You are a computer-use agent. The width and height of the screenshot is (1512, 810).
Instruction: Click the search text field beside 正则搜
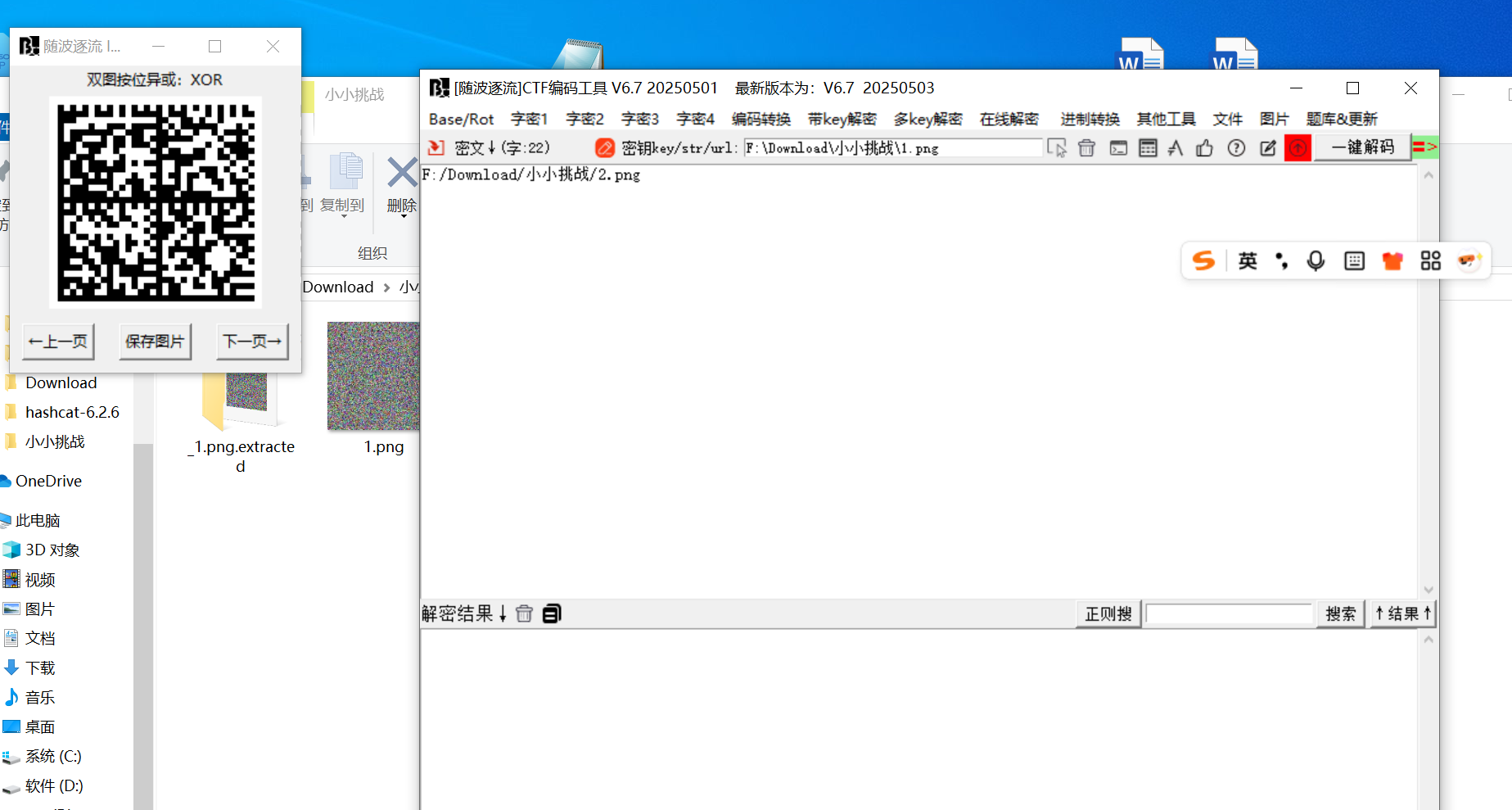(x=1229, y=613)
